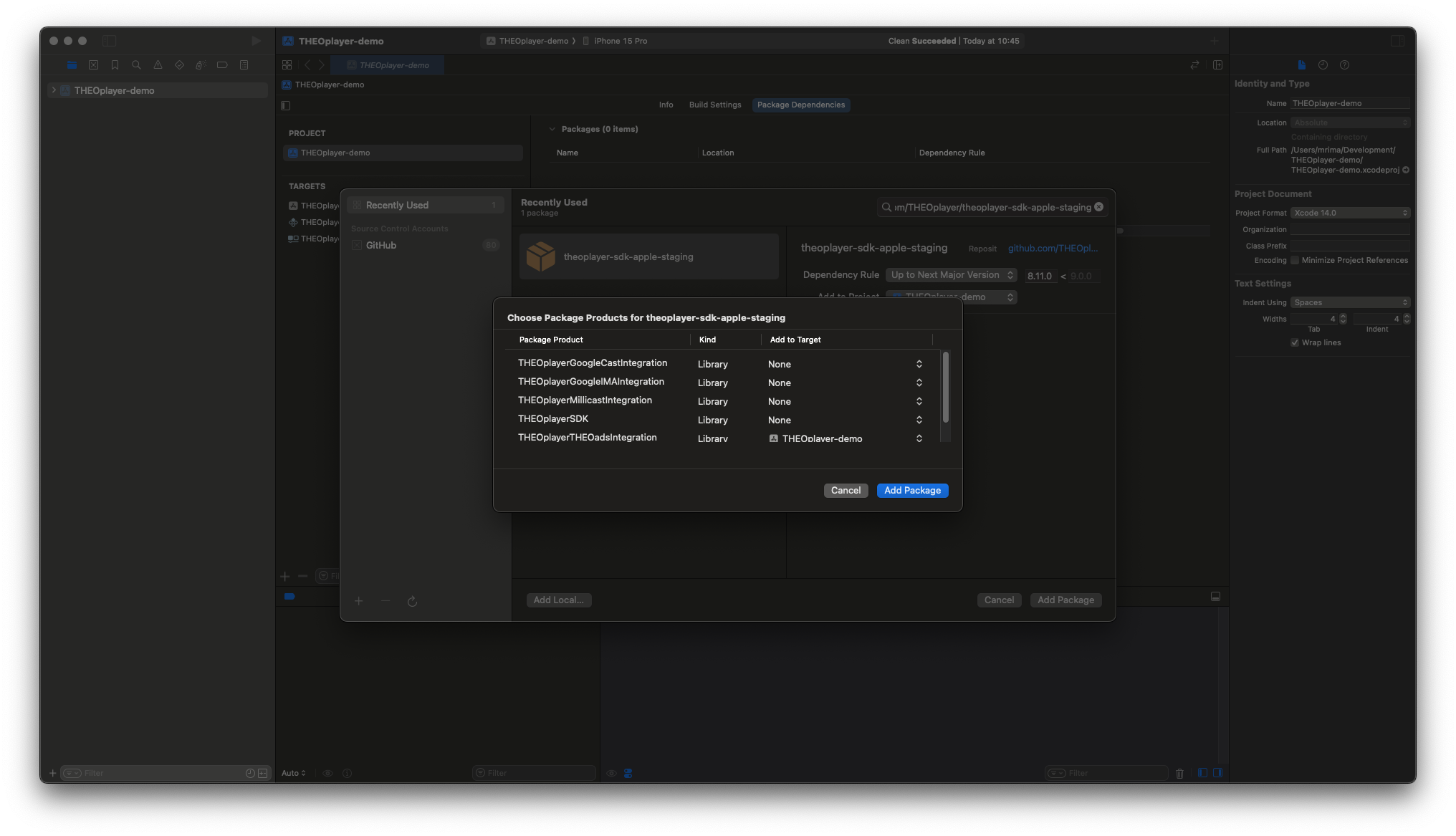Uncheck the Wrap lines option

[x=1294, y=342]
